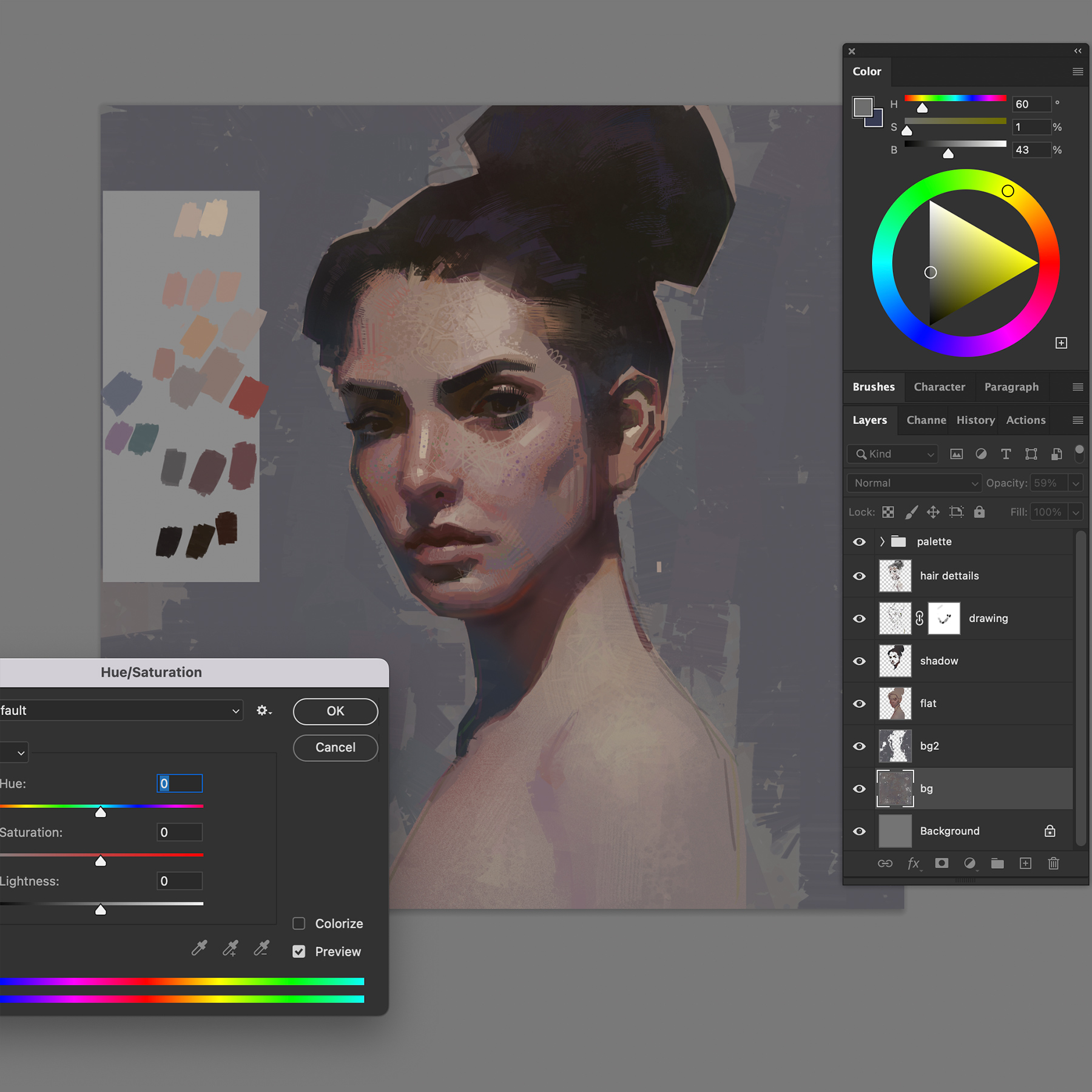Select the subtract from sample eyedropper
1092x1092 pixels.
(261, 948)
